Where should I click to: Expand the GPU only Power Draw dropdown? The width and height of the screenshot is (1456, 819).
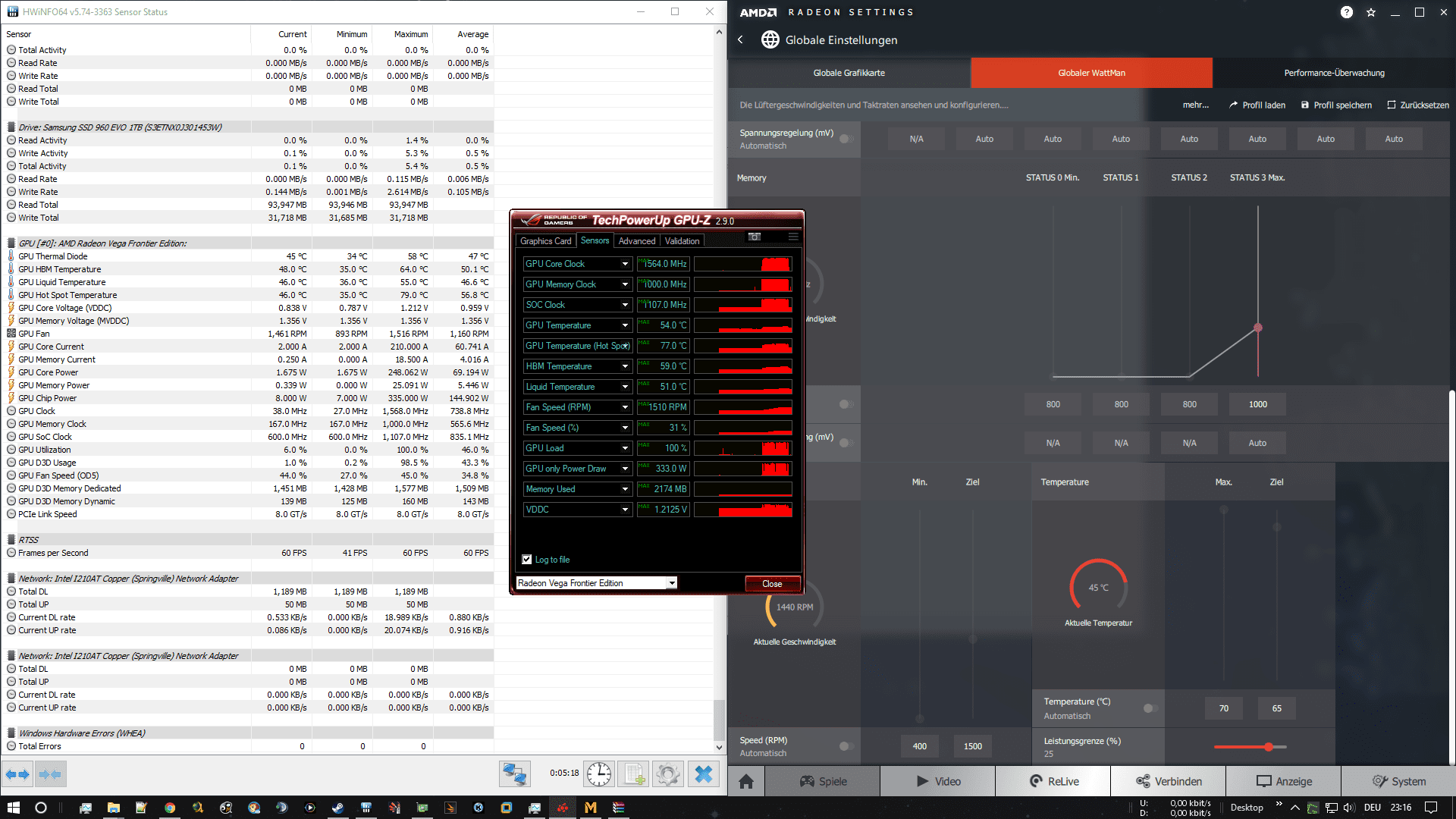(625, 469)
